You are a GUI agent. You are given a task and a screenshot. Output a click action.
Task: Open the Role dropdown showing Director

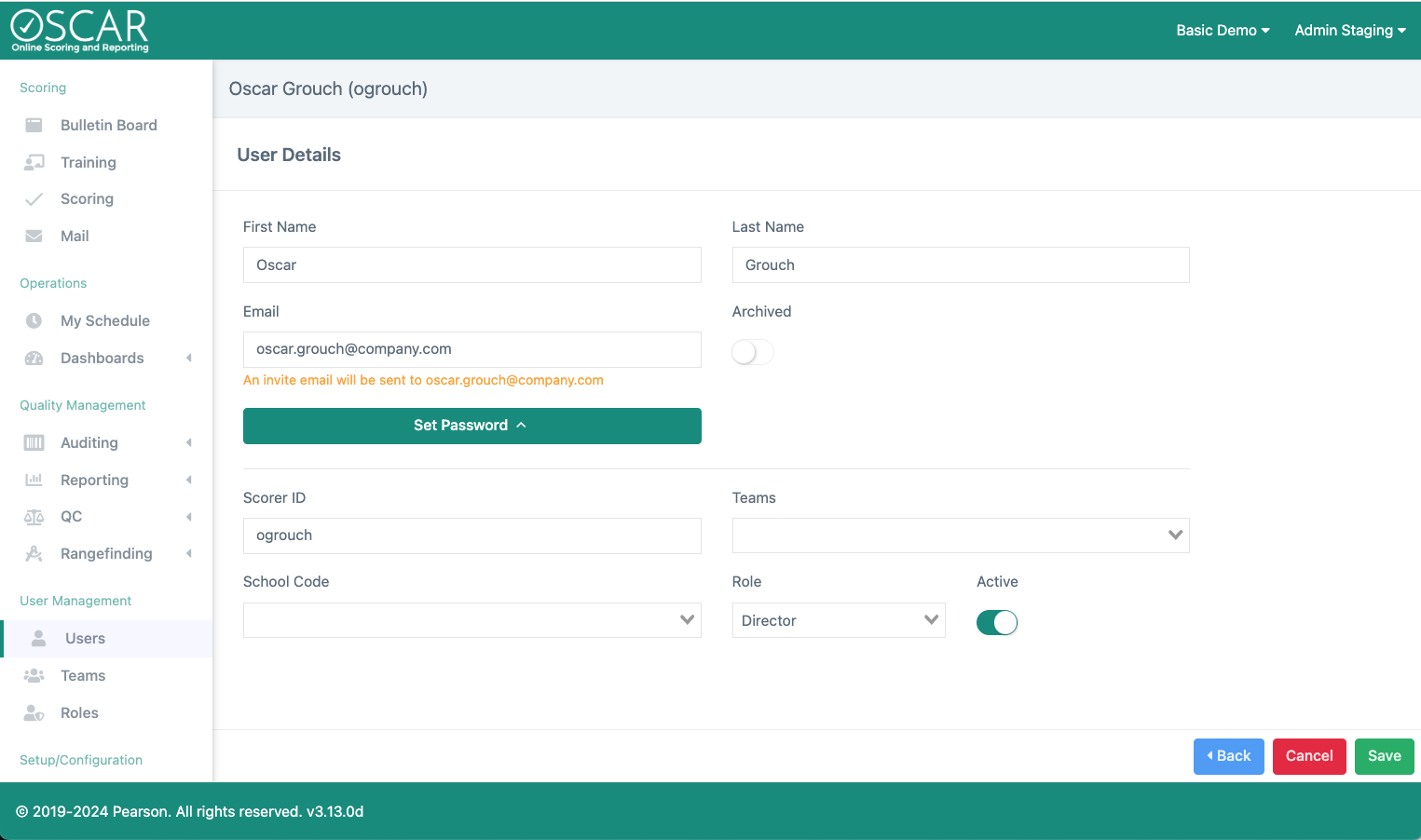[838, 620]
